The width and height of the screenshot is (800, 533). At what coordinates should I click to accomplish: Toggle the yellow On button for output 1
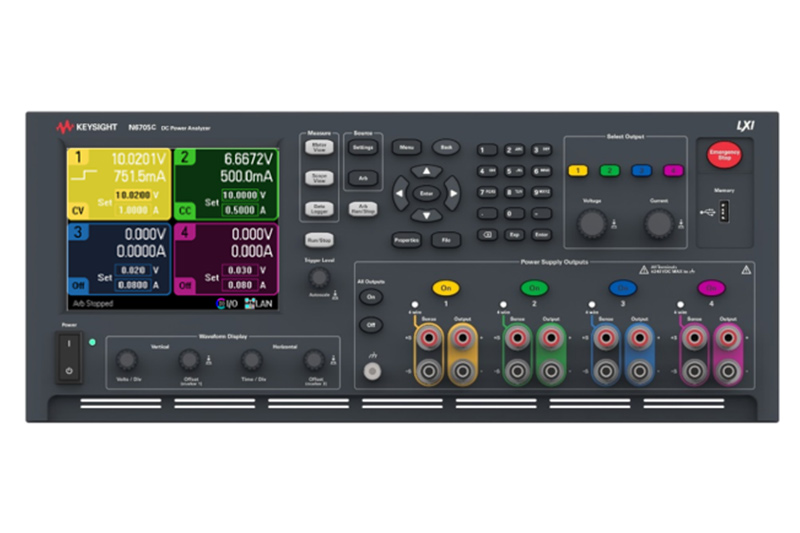pyautogui.click(x=445, y=287)
